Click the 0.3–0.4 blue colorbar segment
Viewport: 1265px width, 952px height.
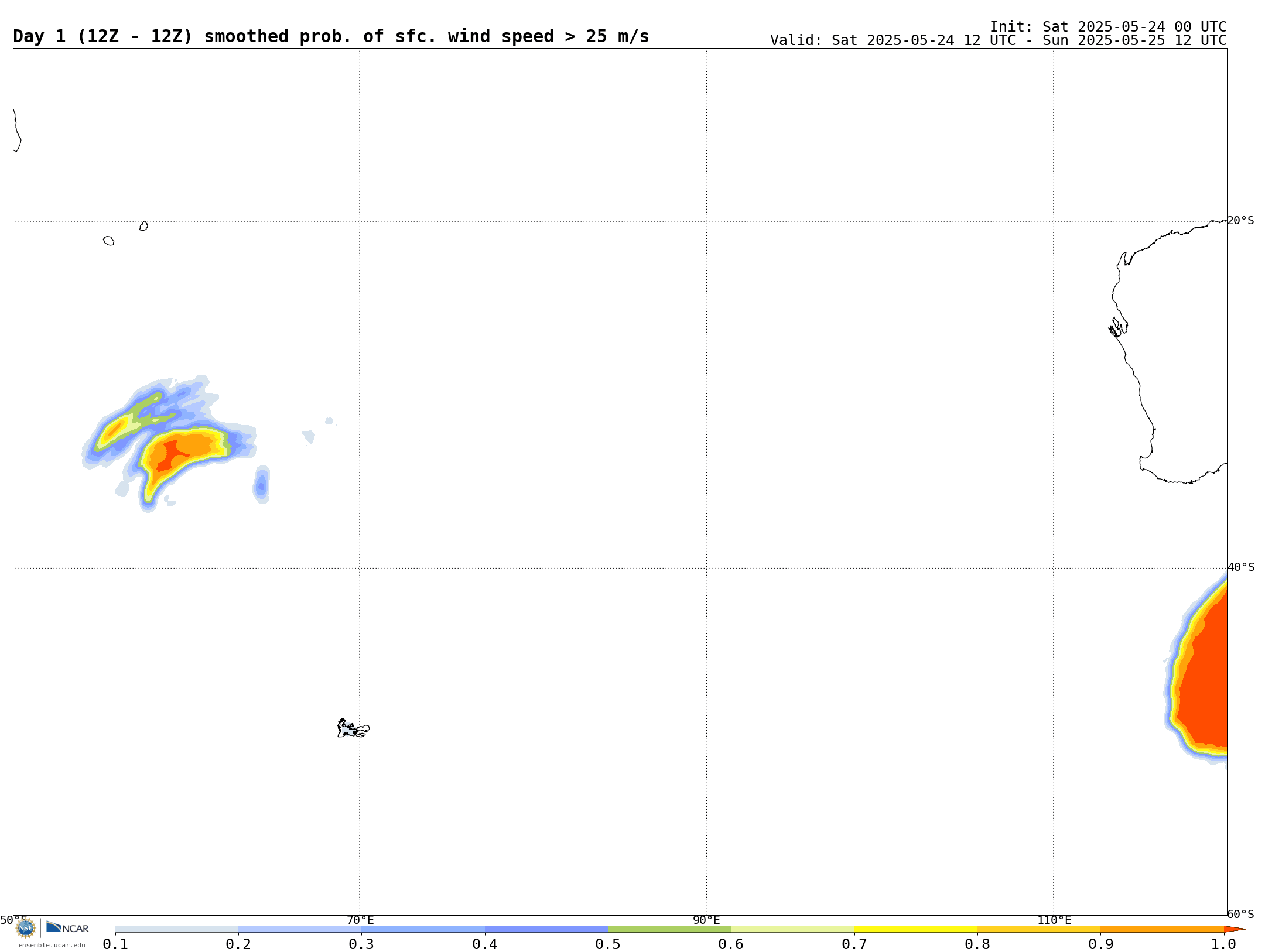[x=423, y=929]
